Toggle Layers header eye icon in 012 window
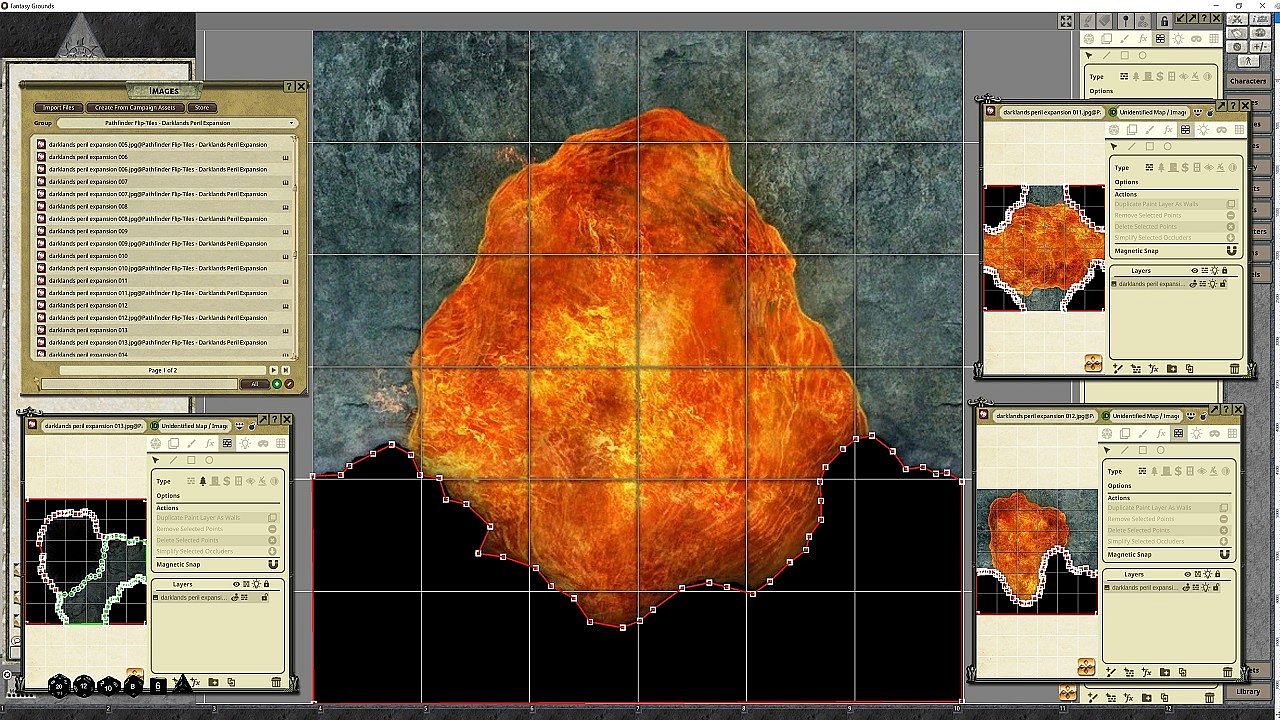The image size is (1280, 720). [1188, 575]
